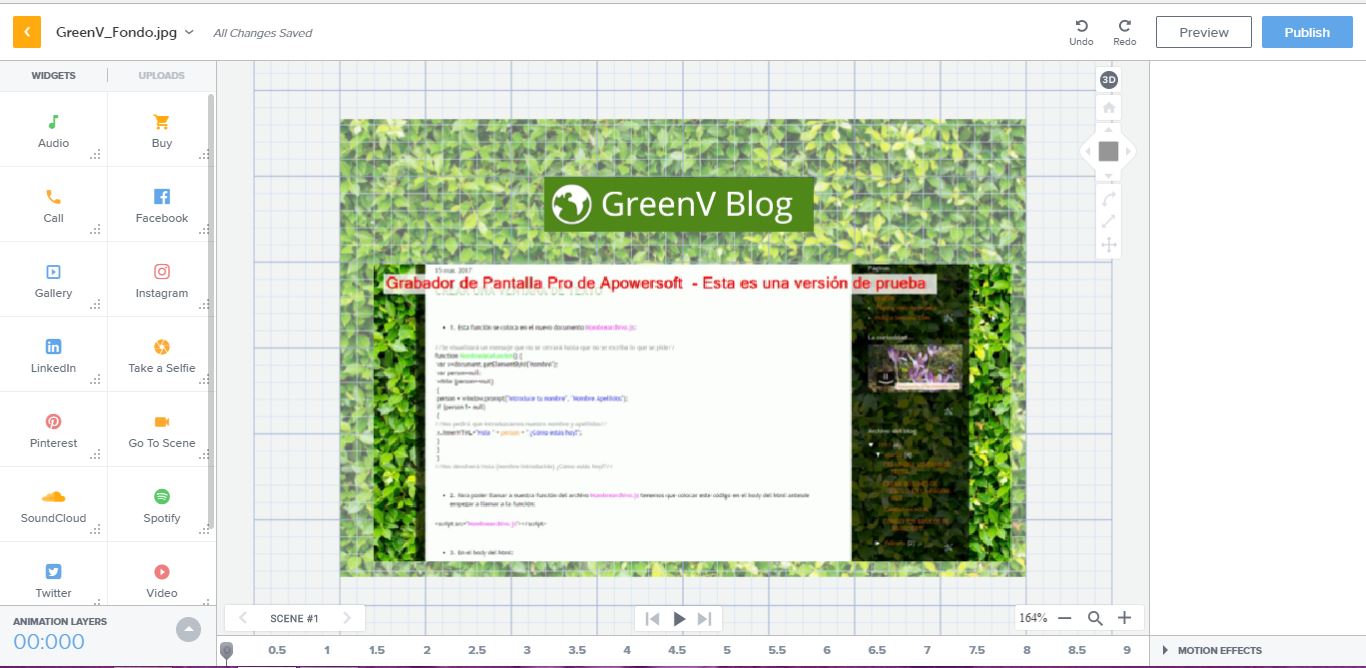Click the gray square in the navigator
This screenshot has width=1366, height=668.
tap(1108, 152)
